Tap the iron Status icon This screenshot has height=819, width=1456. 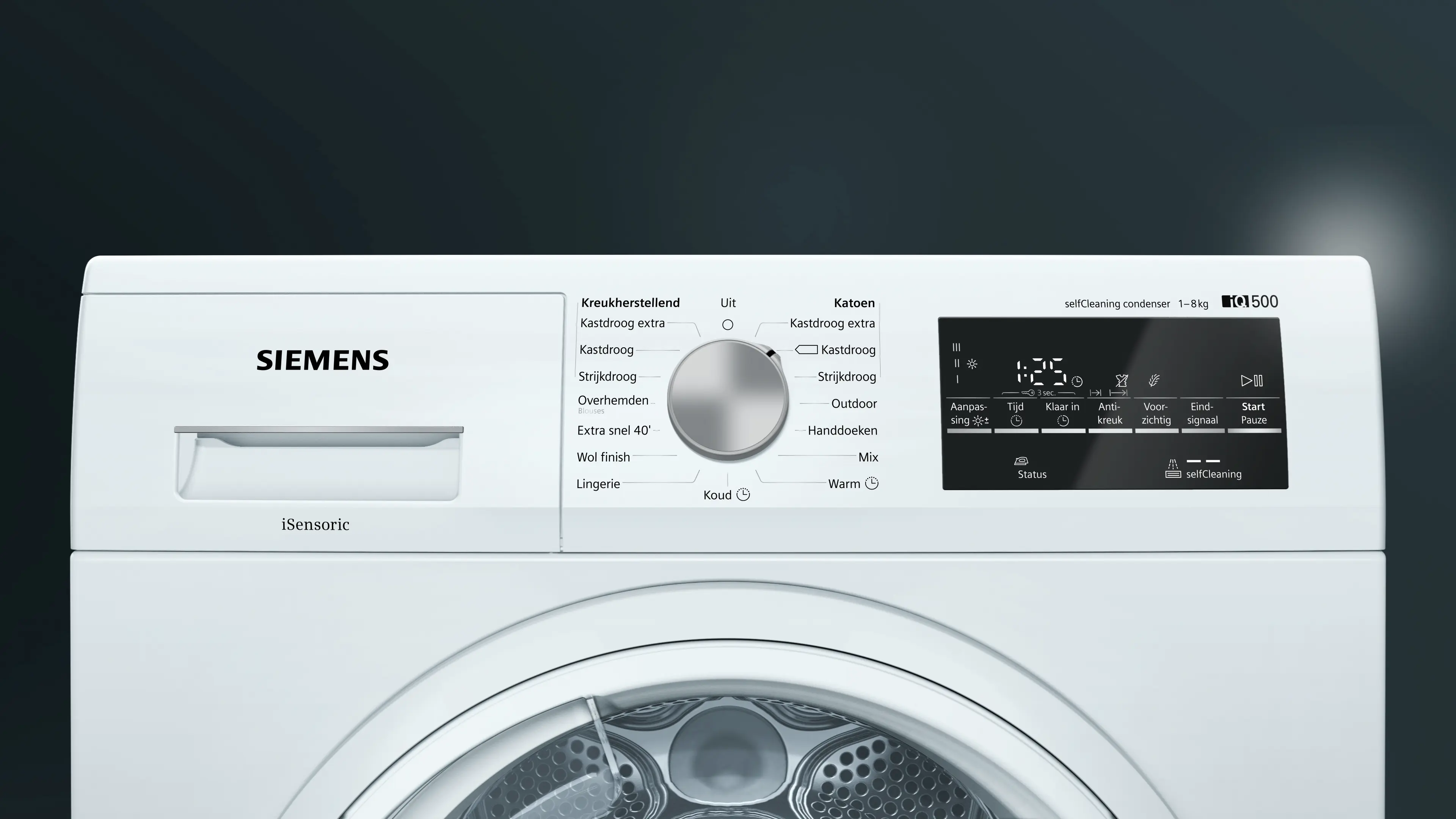pos(1021,461)
